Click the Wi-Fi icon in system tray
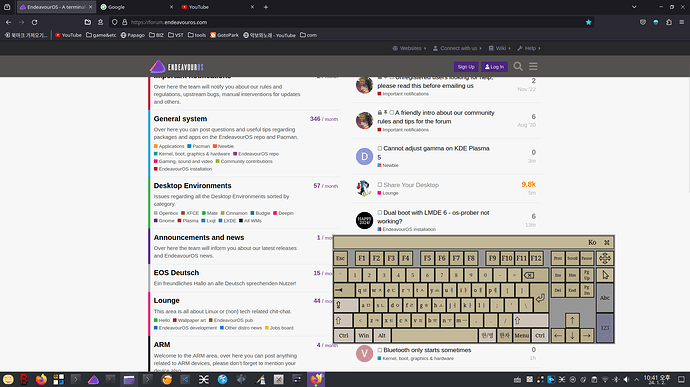Screen dimensions: 690x387 [x=605, y=380]
